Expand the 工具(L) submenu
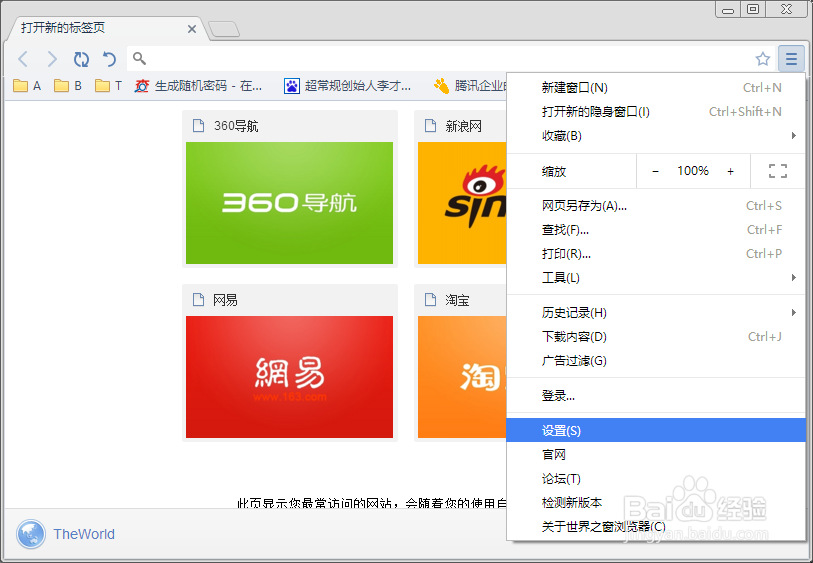The height and width of the screenshot is (563, 813). 656,278
